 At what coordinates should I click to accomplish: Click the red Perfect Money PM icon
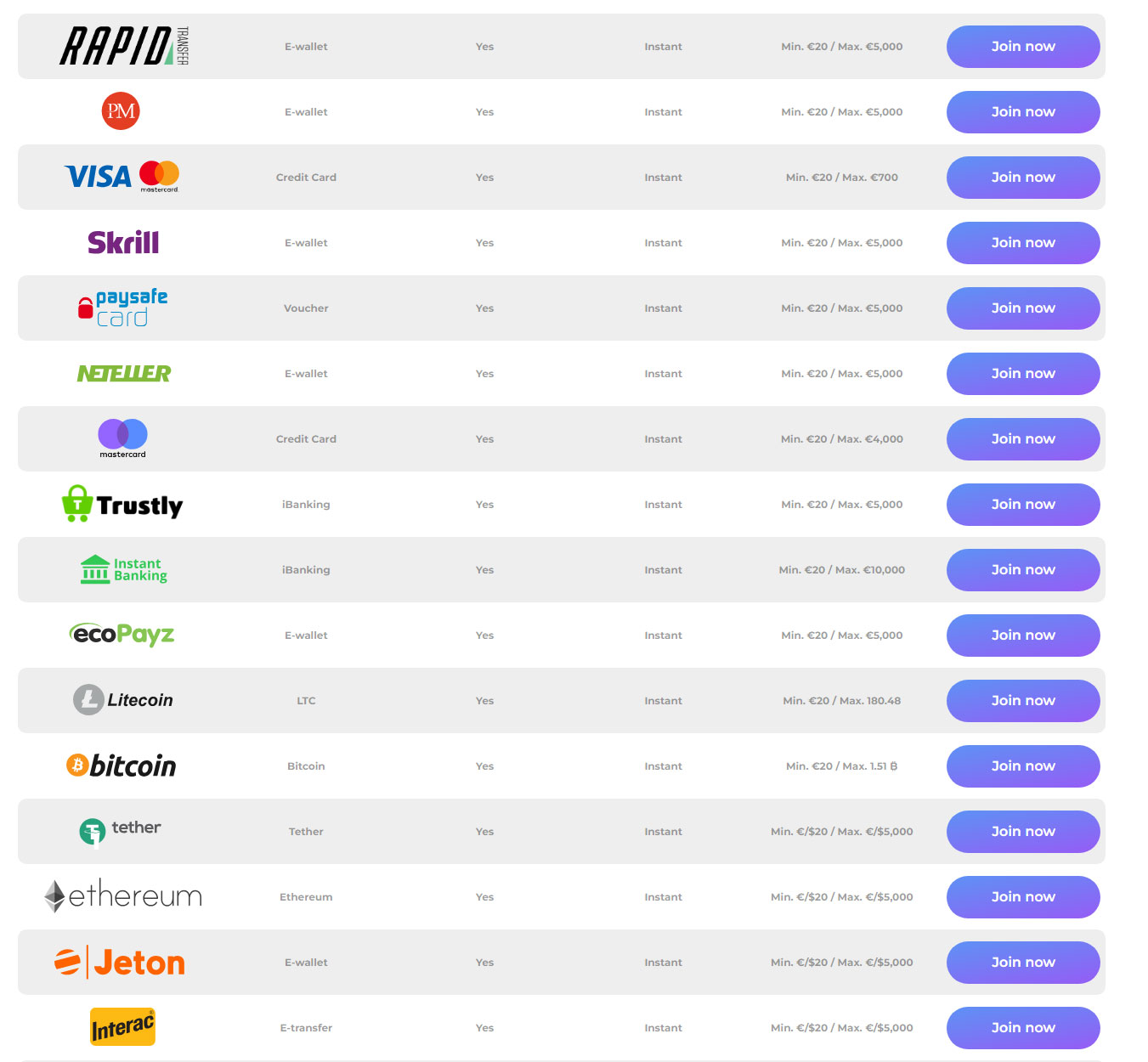pyautogui.click(x=121, y=111)
